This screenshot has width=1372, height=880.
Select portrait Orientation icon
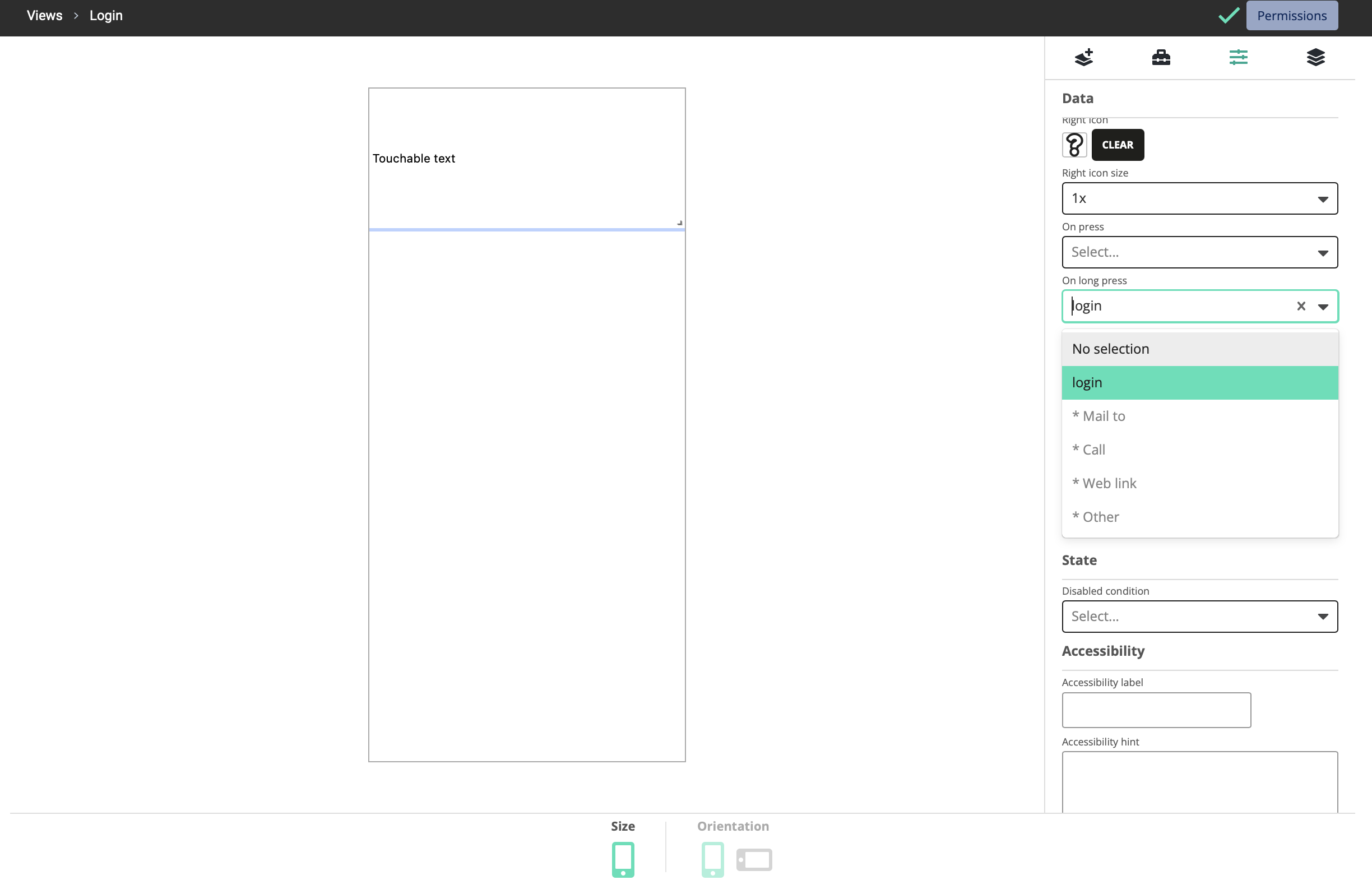click(x=712, y=859)
